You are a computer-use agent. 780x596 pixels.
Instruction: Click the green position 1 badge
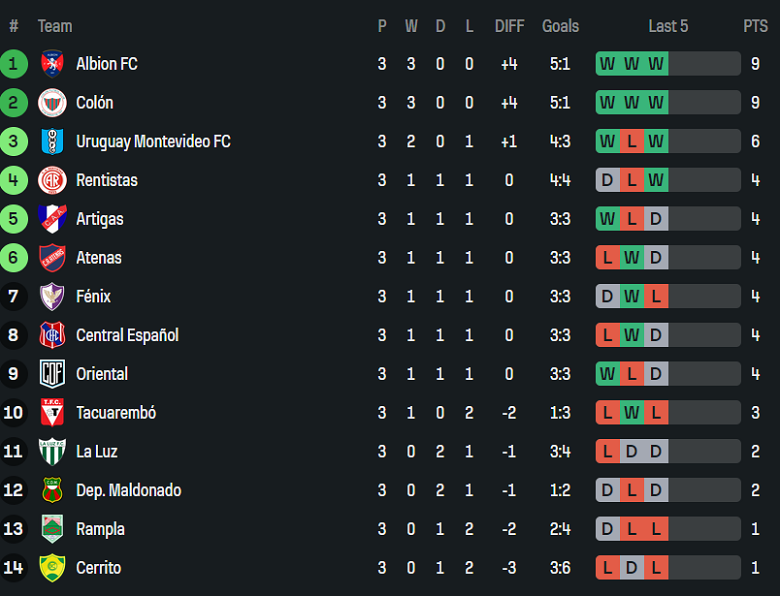tap(13, 64)
